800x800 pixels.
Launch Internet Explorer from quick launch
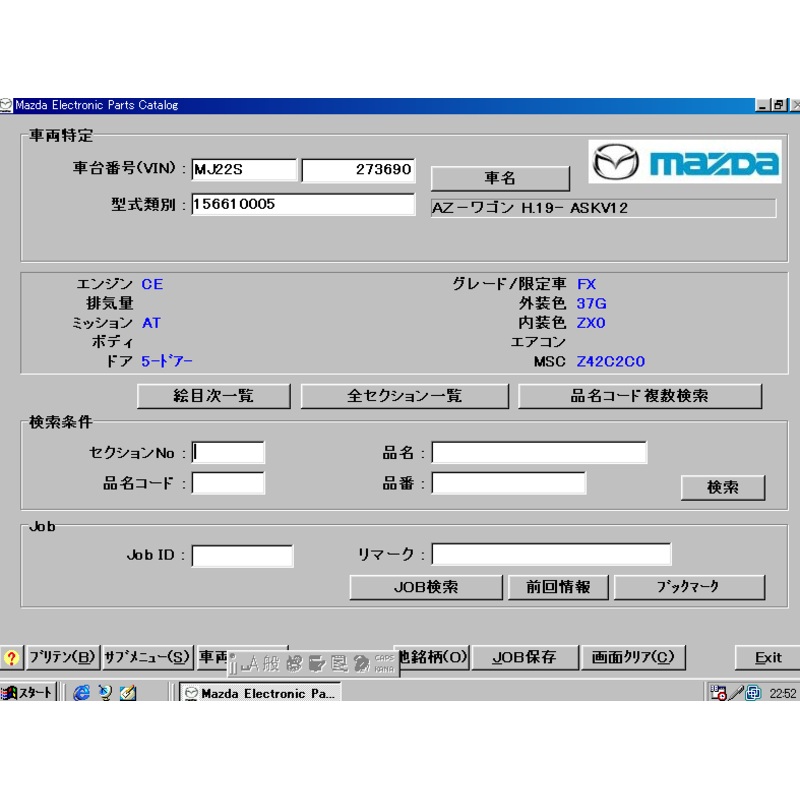(81, 692)
